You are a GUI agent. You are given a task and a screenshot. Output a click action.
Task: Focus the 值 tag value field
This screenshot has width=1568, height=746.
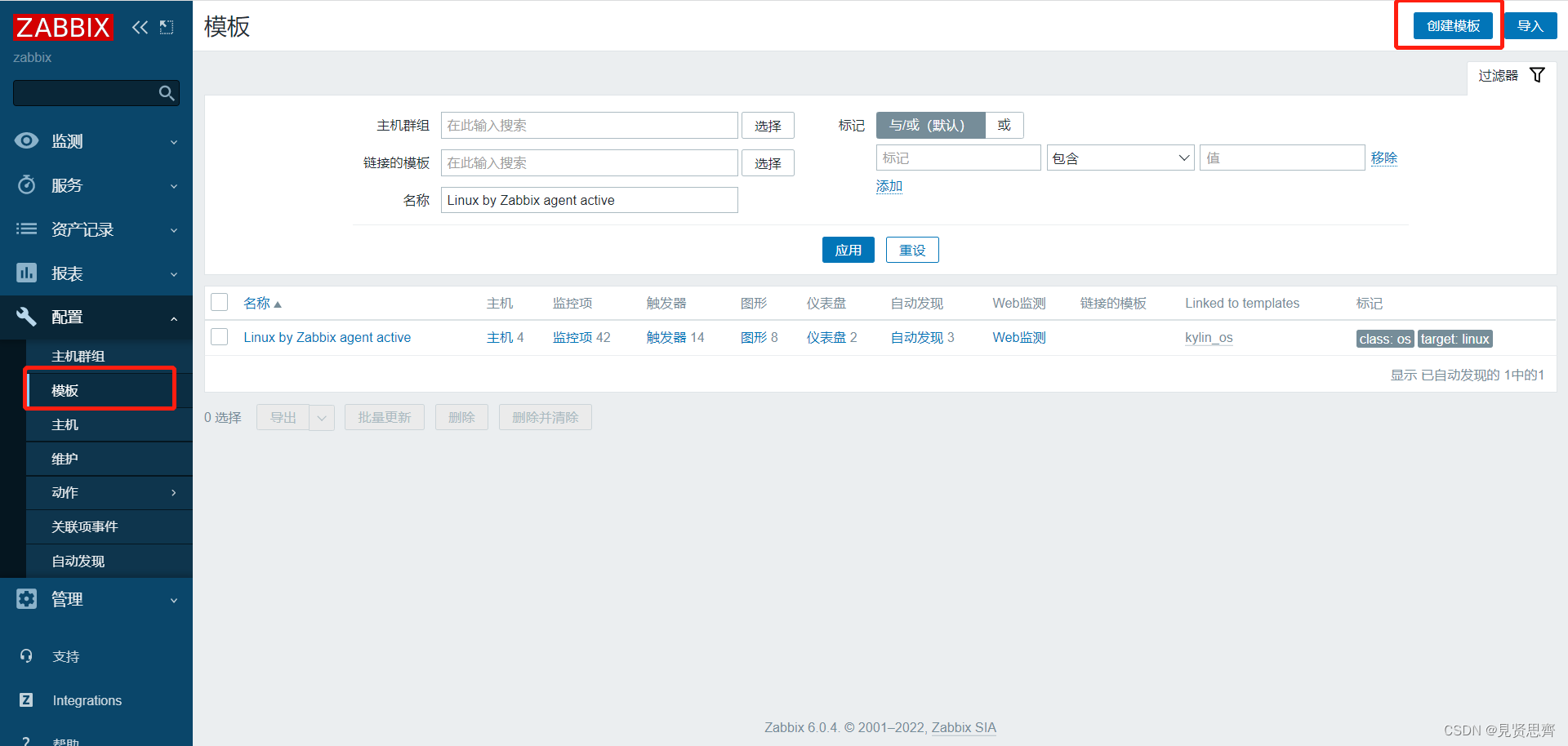pos(1282,158)
